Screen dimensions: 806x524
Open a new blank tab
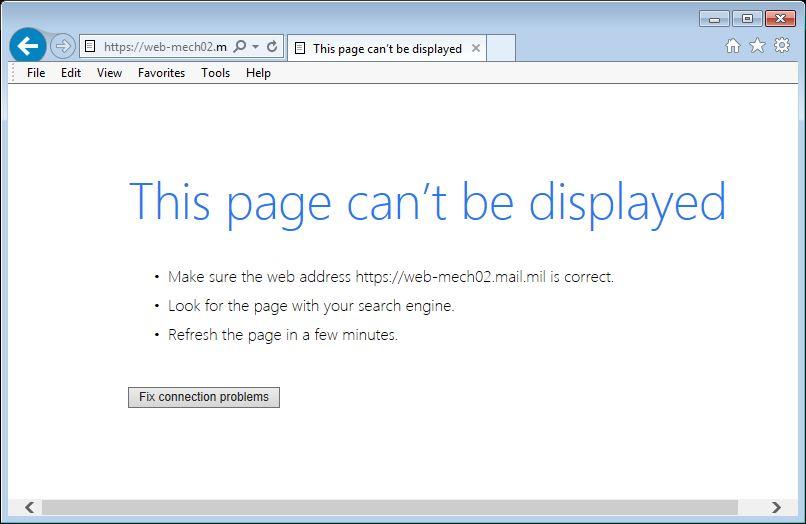(501, 48)
